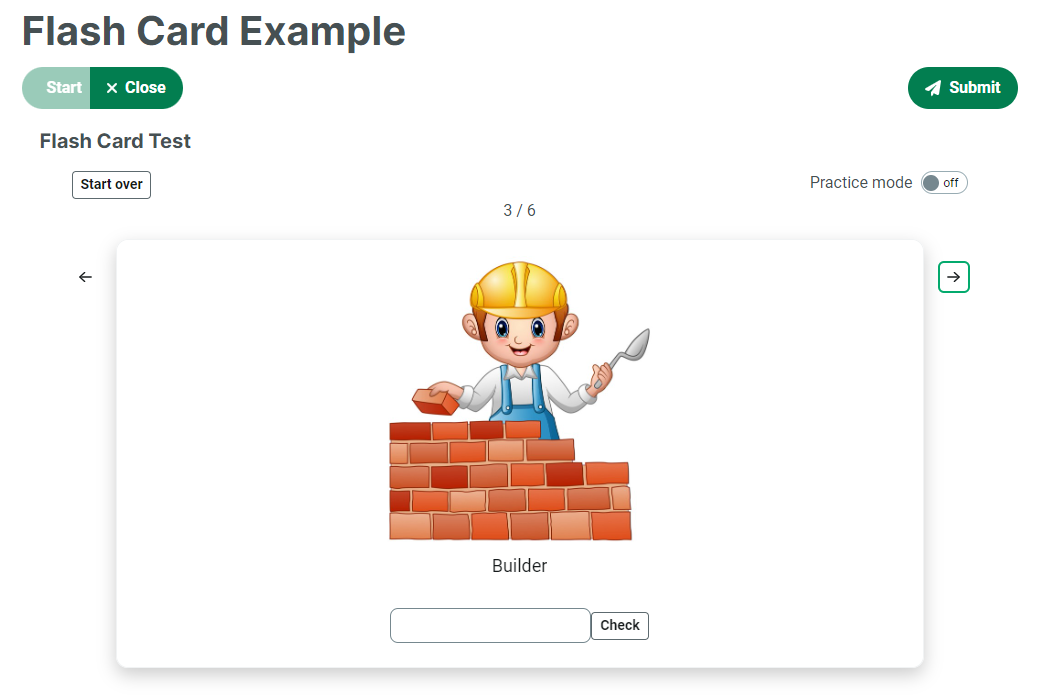Click the builder's face in the card image
The image size is (1053, 696).
(x=518, y=335)
